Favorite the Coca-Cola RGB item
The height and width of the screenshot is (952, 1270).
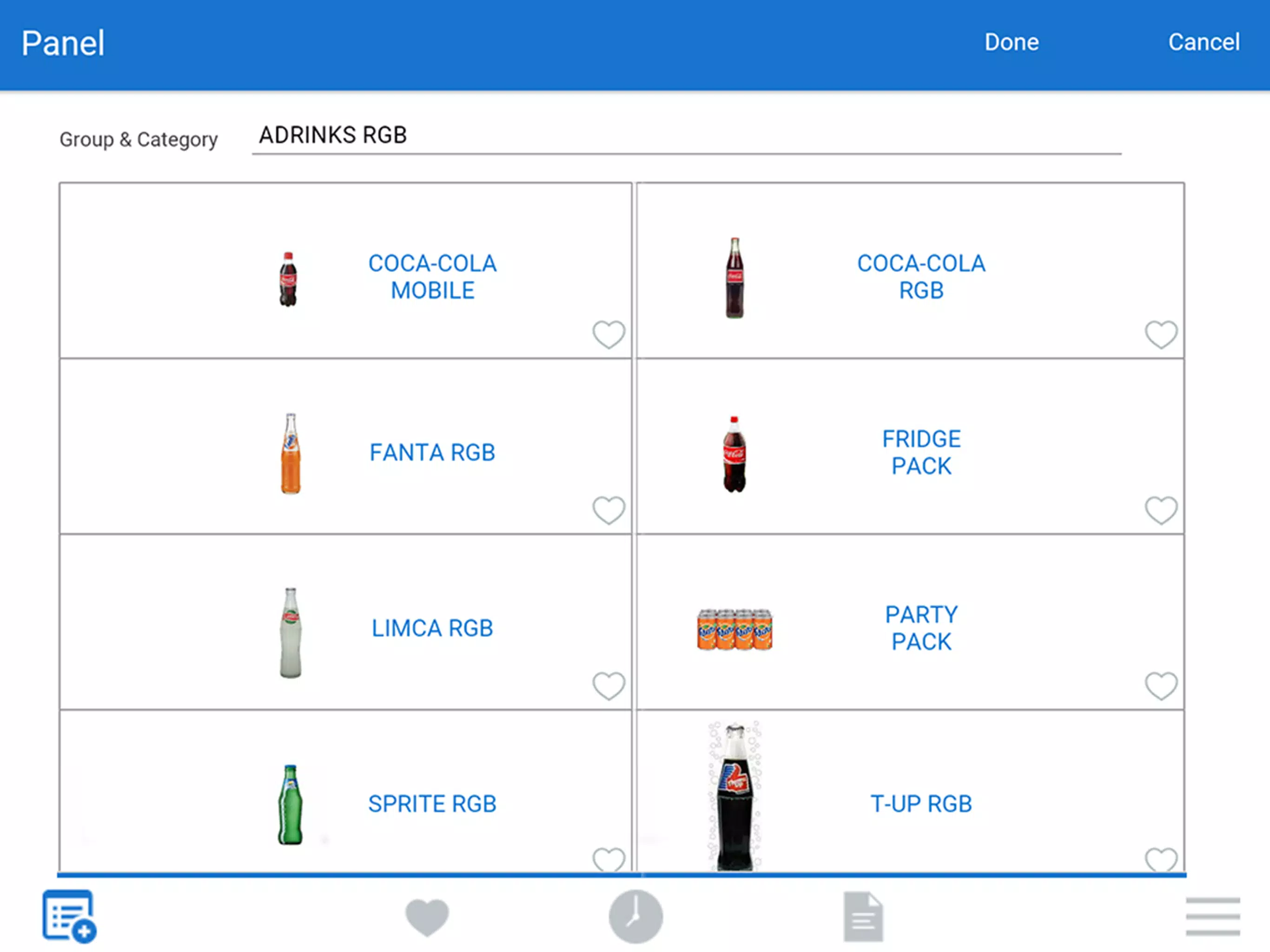click(x=1161, y=334)
